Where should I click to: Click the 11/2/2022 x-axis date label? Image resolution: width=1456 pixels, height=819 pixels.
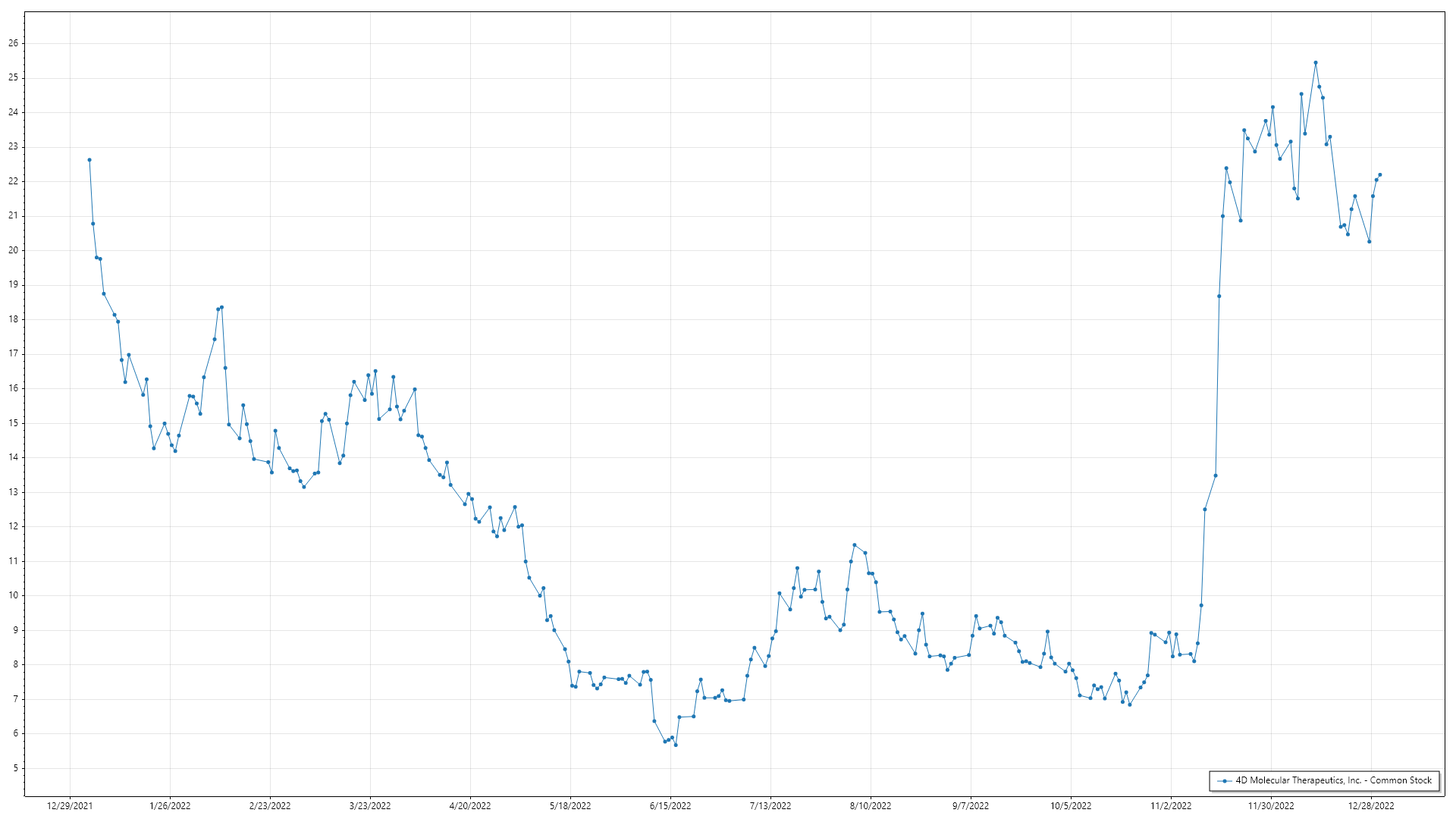pos(1171,805)
